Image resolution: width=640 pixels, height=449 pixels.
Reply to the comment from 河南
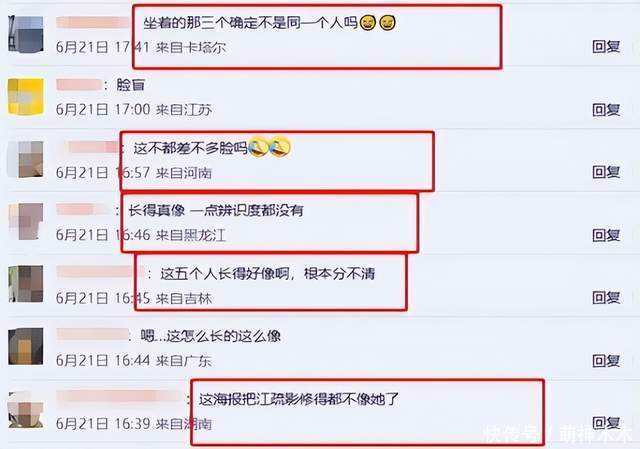pyautogui.click(x=606, y=172)
